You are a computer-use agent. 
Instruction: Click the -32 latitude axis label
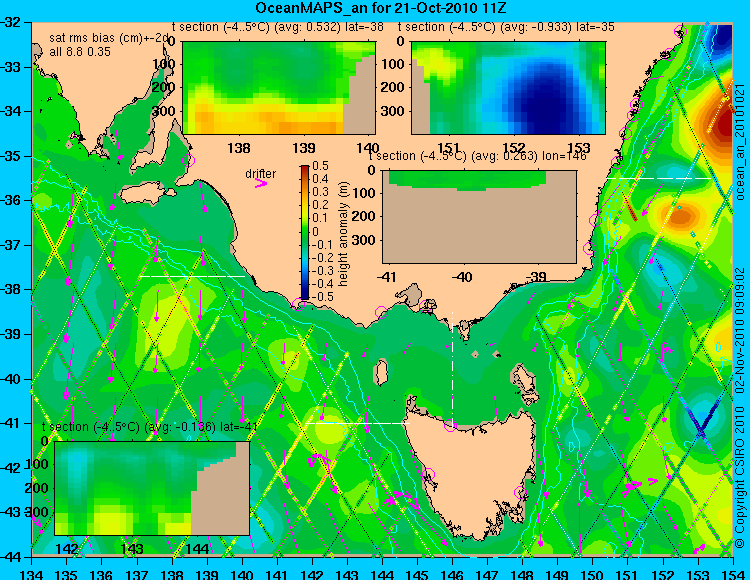point(11,22)
